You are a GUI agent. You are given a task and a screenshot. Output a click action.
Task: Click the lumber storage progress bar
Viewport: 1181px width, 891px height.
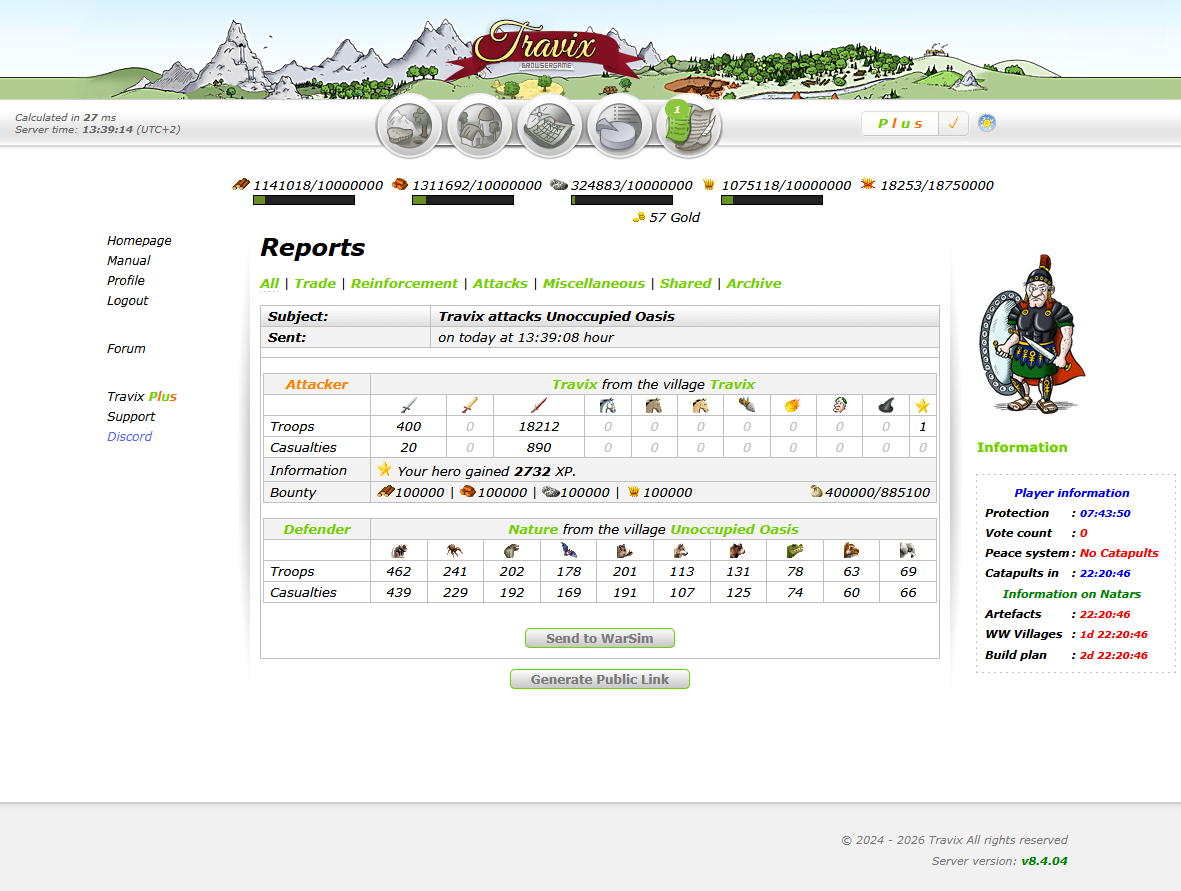coord(303,200)
